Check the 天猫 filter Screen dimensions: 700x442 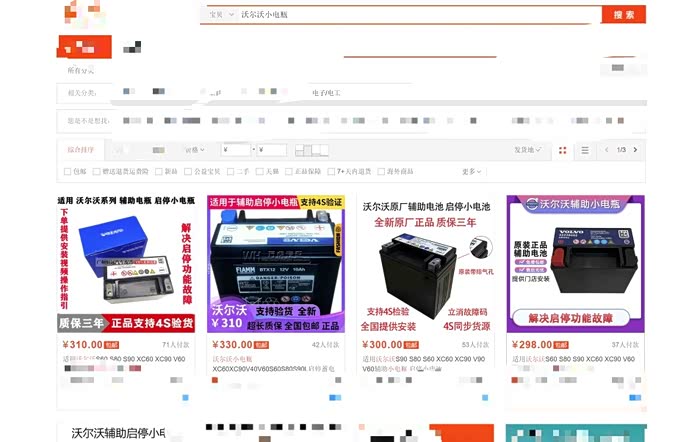[259, 171]
